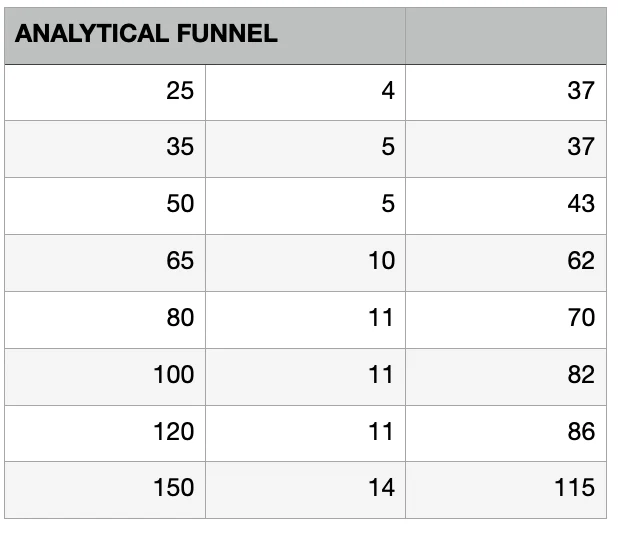Screen dimensions: 618x534
Task: Click the cell showing 14
Action: (305, 490)
